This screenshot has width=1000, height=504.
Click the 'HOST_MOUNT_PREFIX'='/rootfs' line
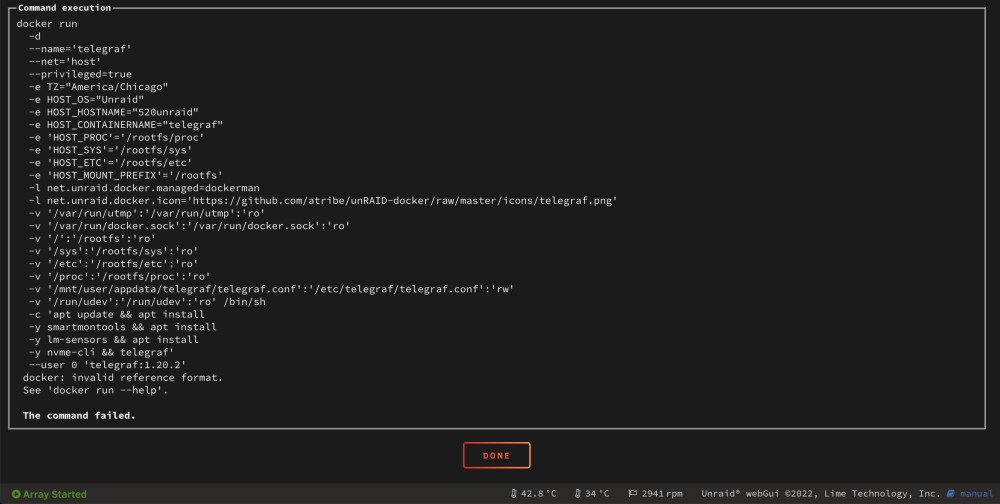[126, 175]
